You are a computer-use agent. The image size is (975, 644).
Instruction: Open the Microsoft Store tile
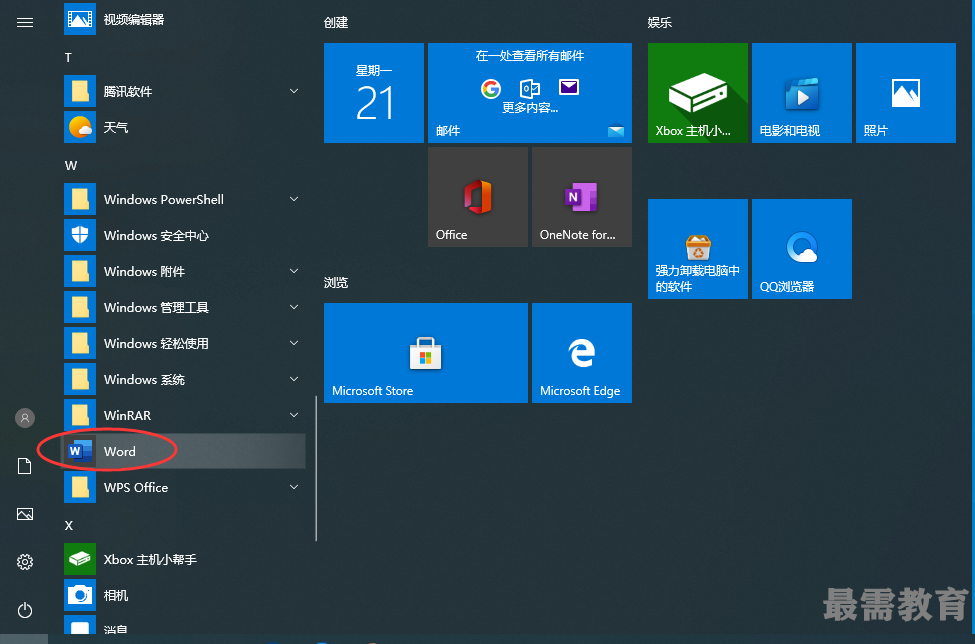point(426,353)
